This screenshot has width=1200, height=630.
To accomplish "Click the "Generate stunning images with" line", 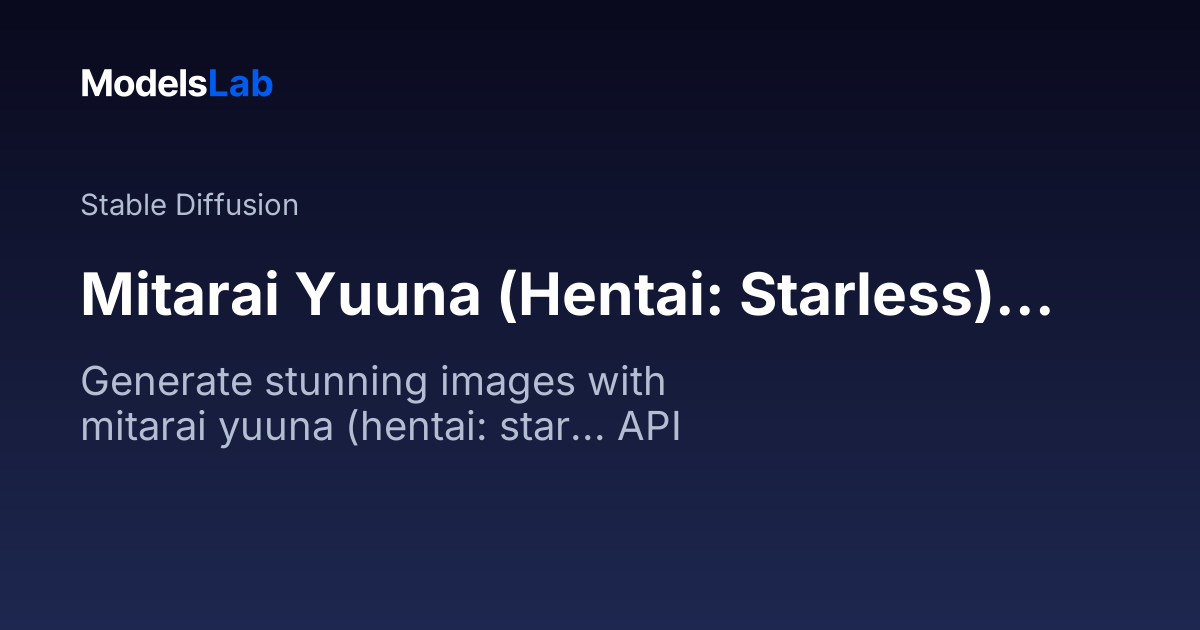I will click(x=373, y=382).
